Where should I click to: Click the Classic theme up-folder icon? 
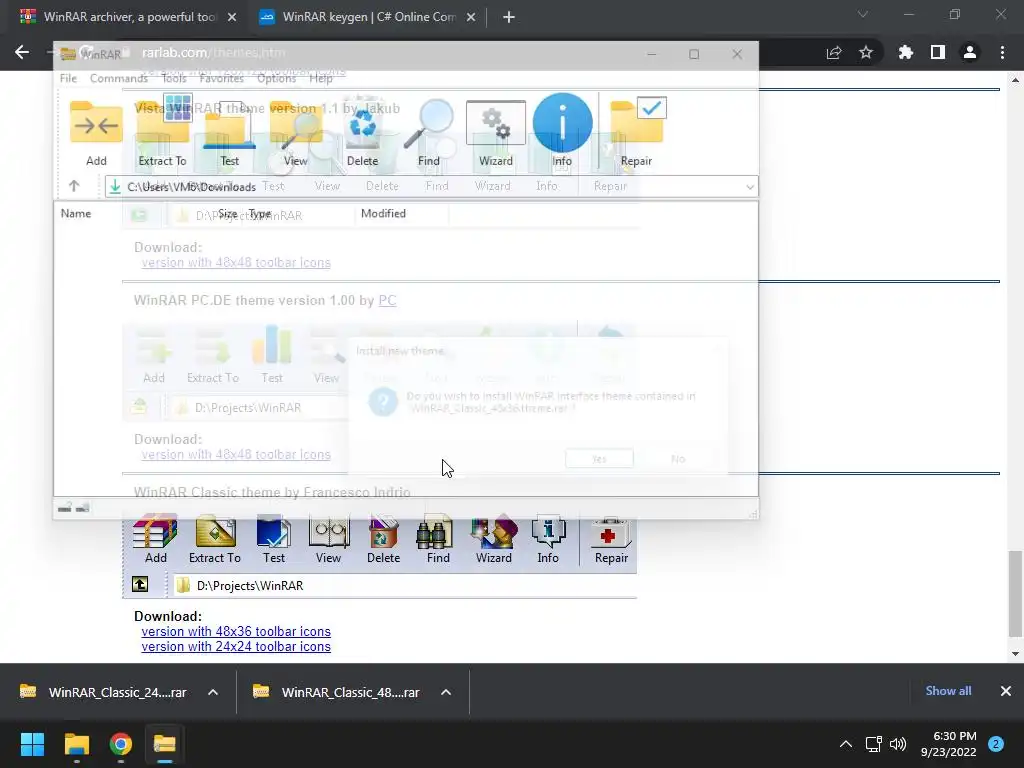[x=140, y=584]
